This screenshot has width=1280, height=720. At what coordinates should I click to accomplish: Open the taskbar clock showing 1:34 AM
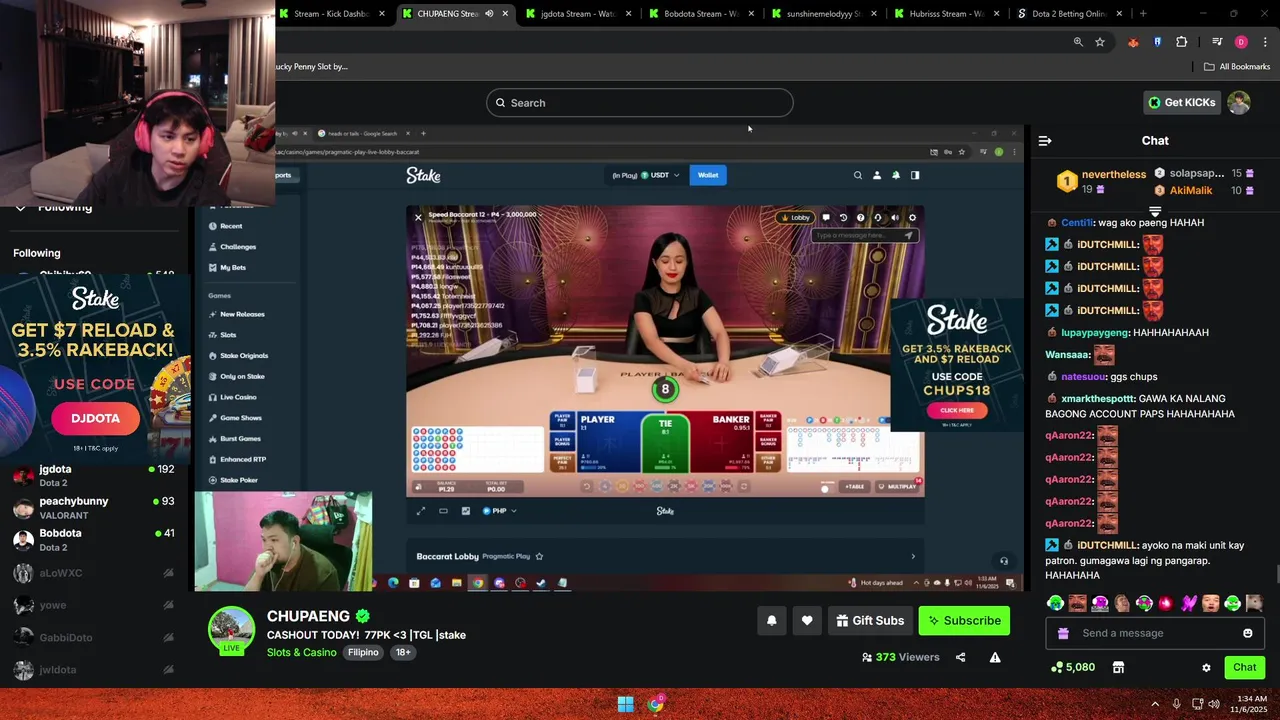point(1251,704)
